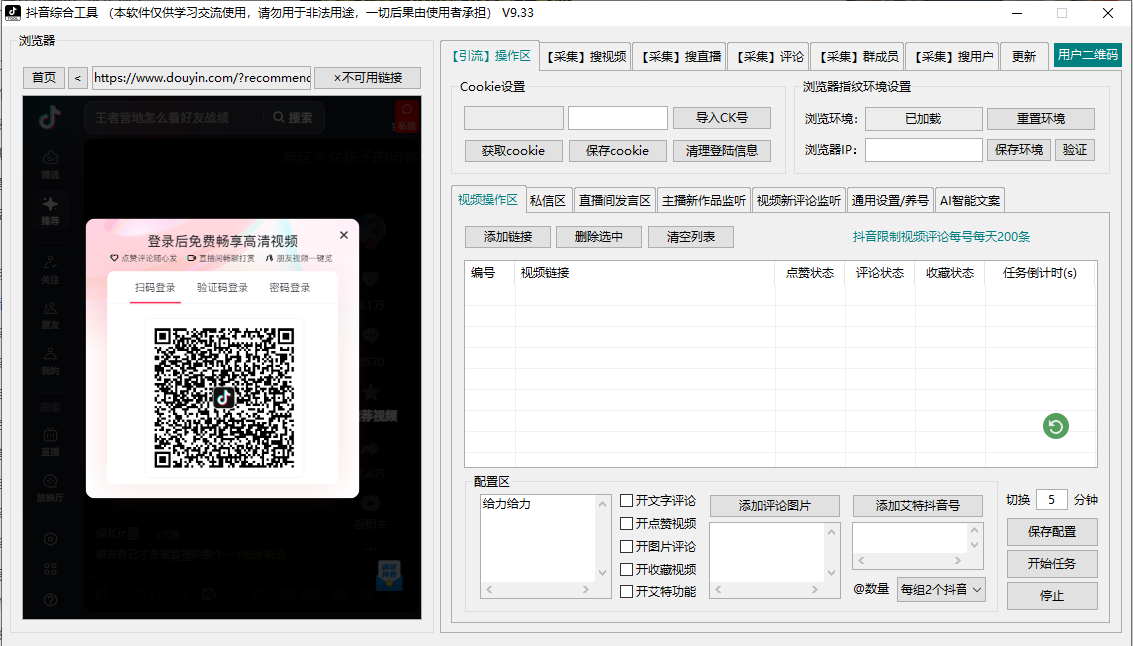Open 直播 in the Douyin sidebar
The image size is (1133, 646).
(x=50, y=441)
